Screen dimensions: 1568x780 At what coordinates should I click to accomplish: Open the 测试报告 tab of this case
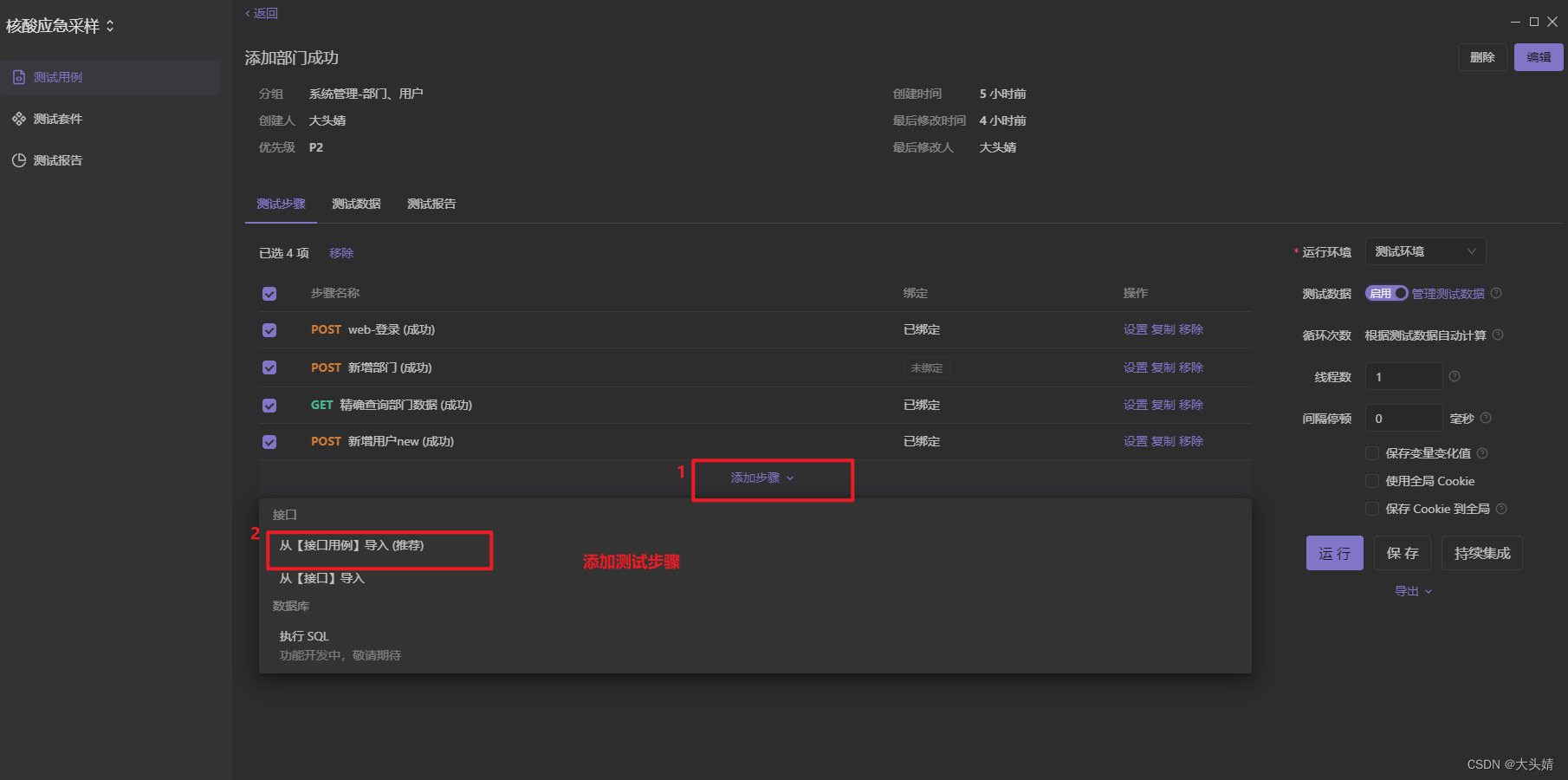[431, 204]
